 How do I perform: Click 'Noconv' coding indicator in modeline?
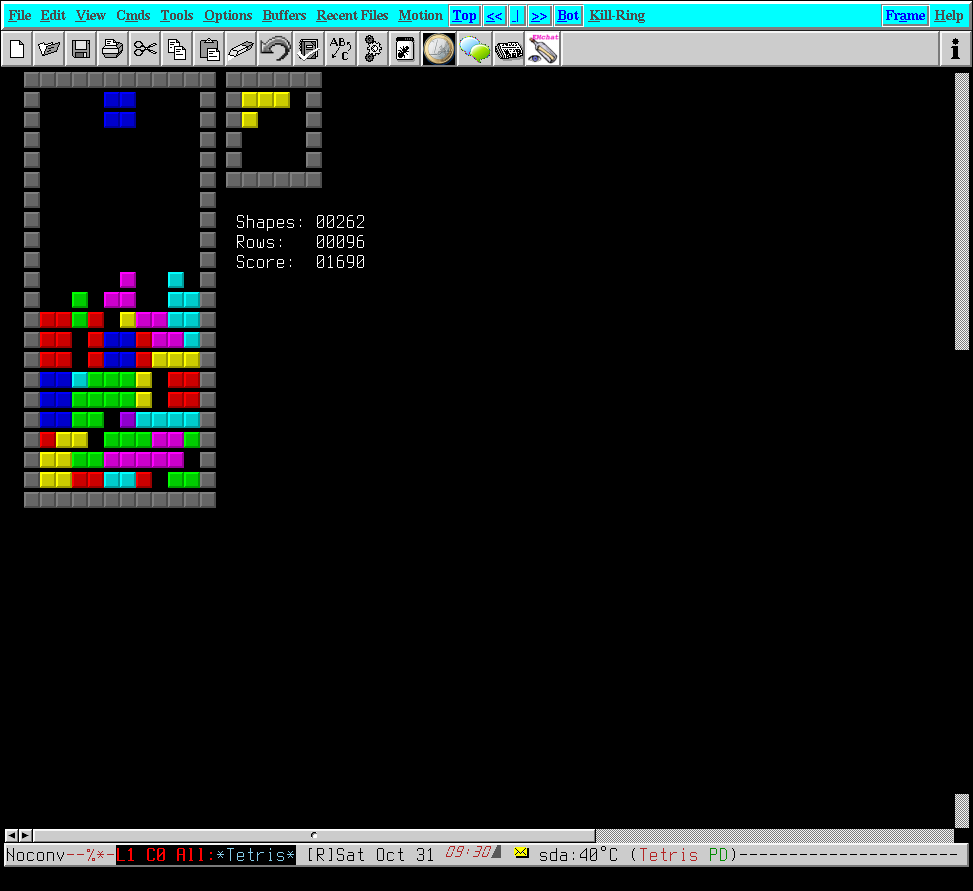[35, 855]
